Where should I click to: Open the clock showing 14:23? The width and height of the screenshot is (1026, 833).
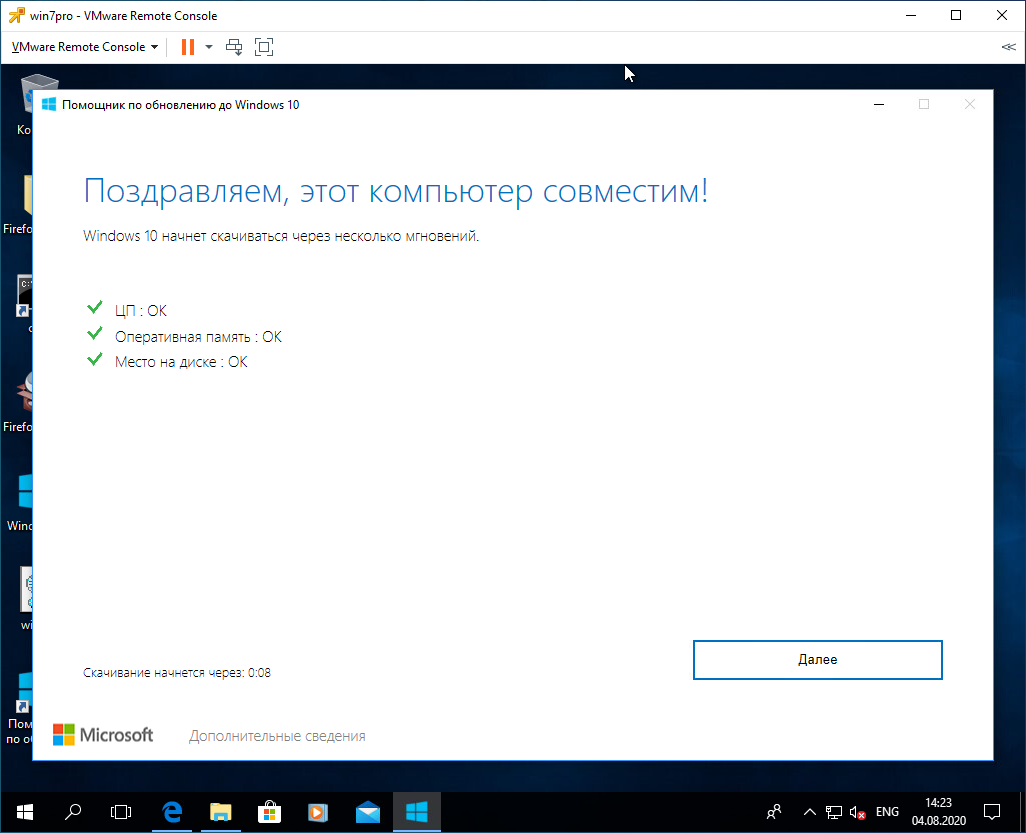click(938, 812)
